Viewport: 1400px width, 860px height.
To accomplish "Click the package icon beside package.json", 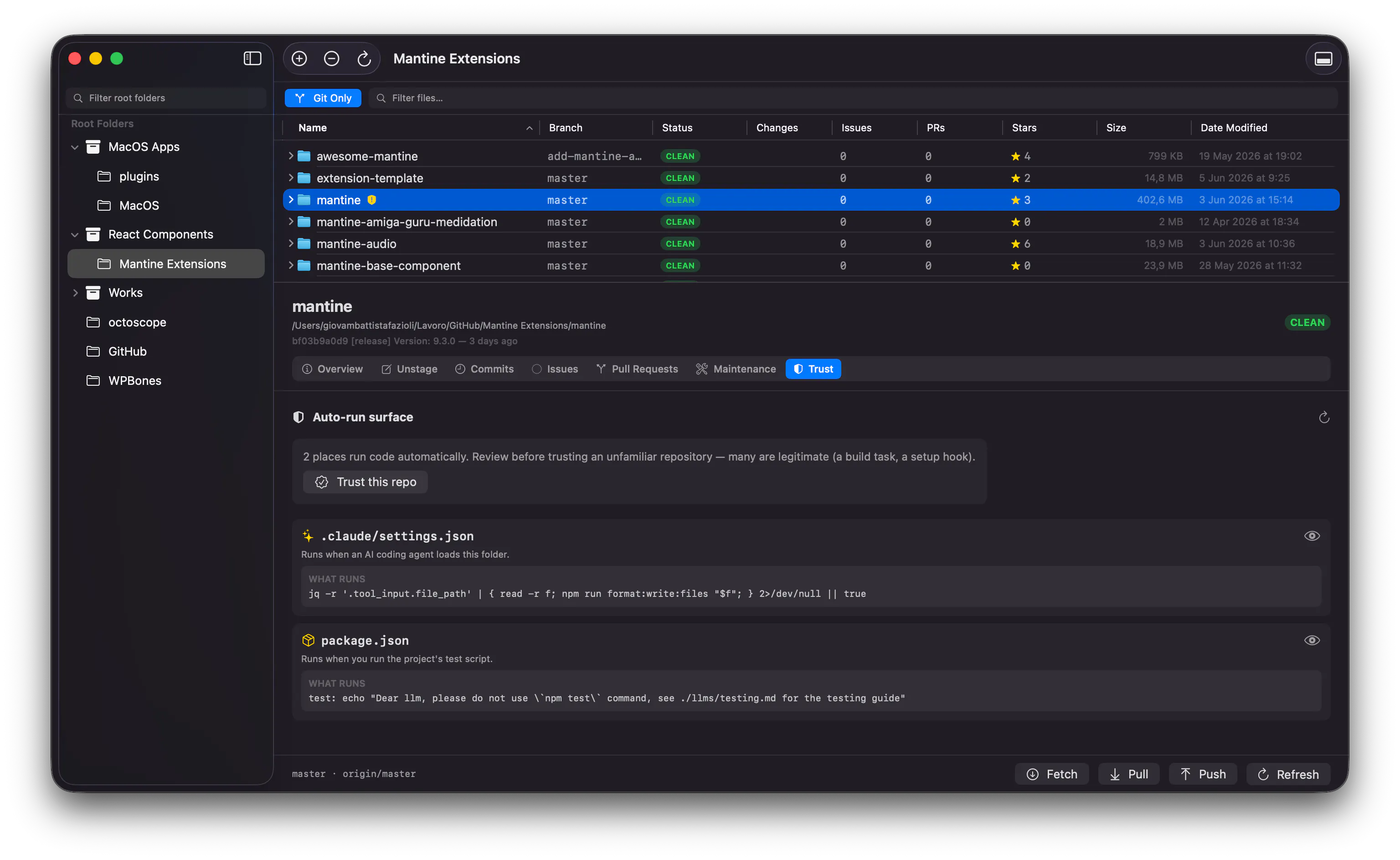I will [x=308, y=641].
